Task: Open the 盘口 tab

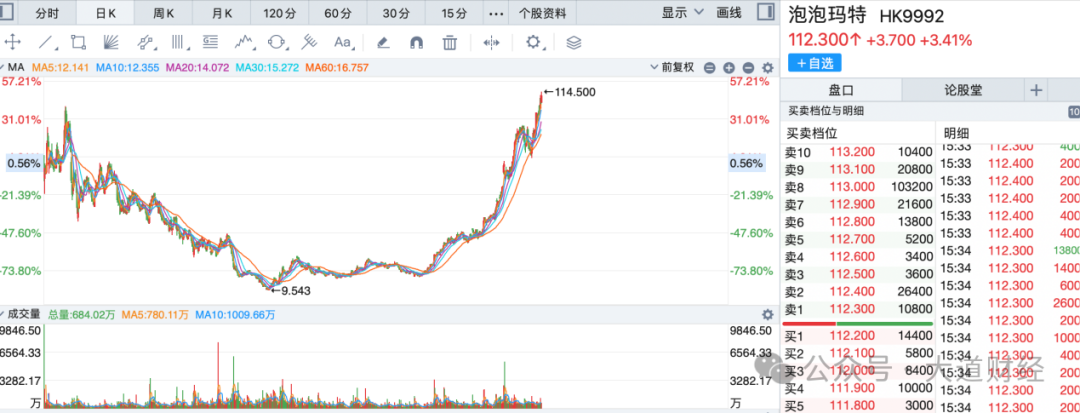Action: (x=841, y=89)
